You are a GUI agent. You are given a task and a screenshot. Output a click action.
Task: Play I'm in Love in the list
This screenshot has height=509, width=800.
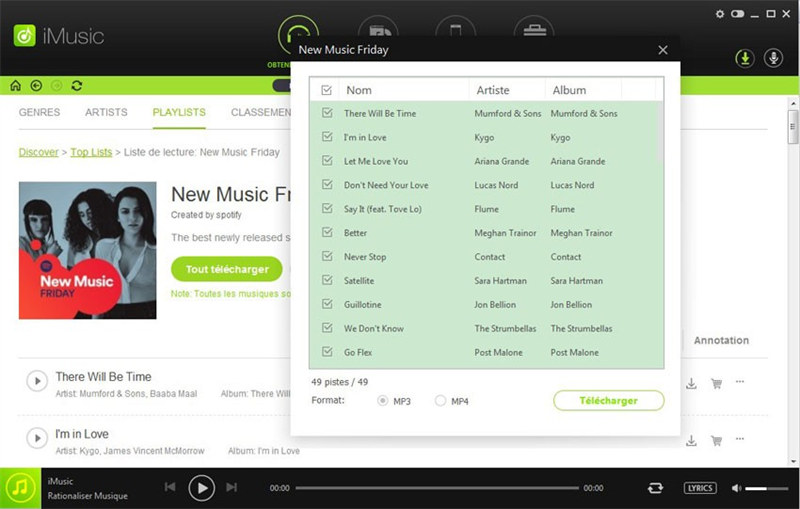click(37, 438)
